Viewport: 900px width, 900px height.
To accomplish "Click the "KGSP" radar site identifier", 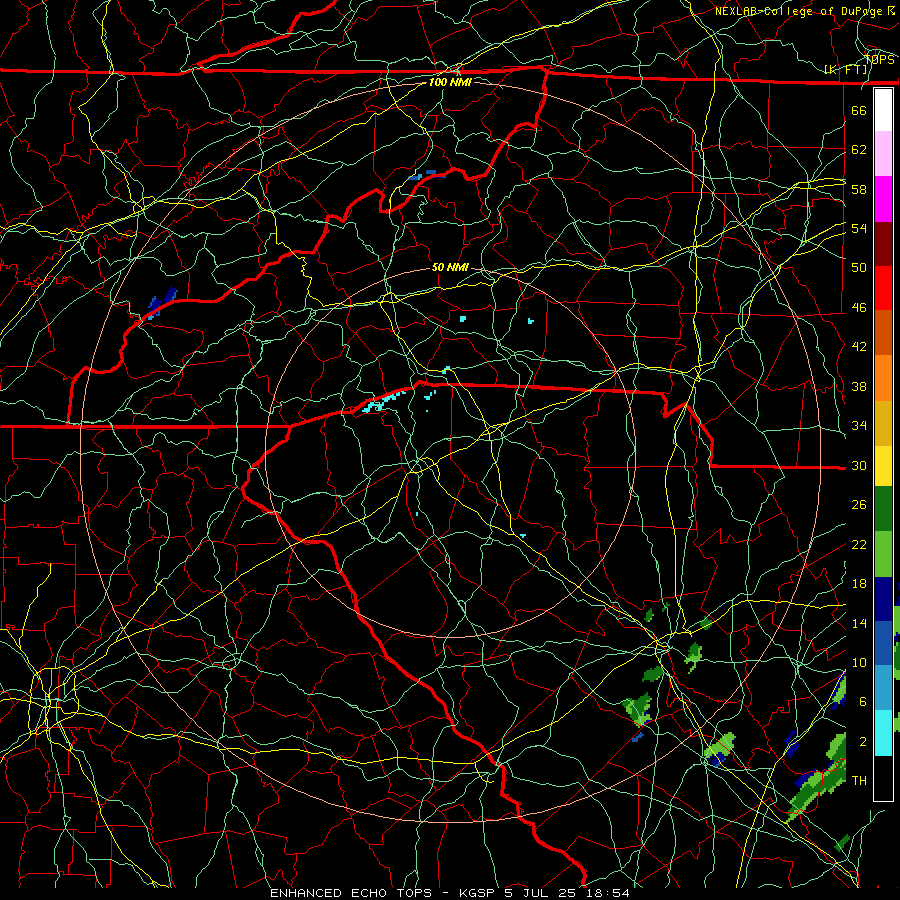I will click(479, 893).
